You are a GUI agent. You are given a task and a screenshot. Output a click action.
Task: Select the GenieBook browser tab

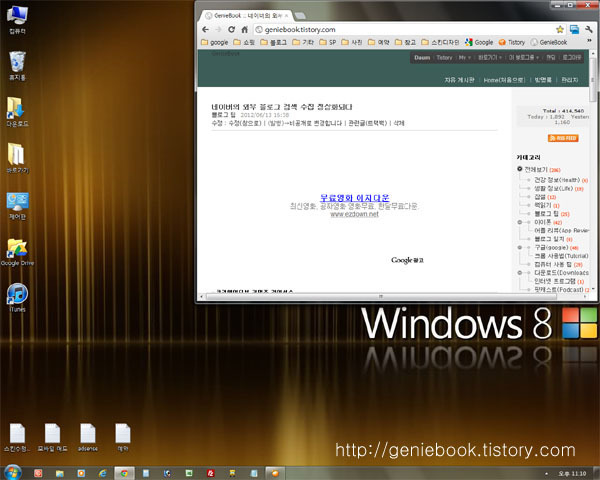click(x=247, y=16)
